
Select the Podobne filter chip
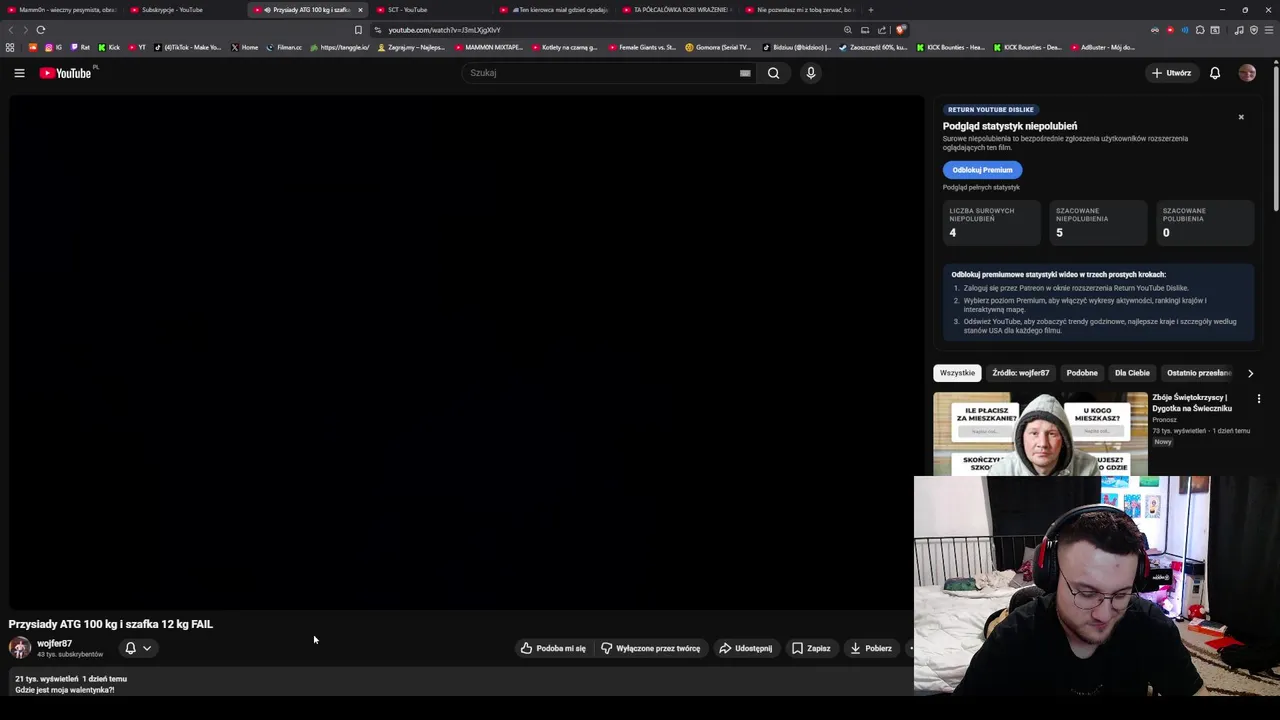click(x=1082, y=373)
